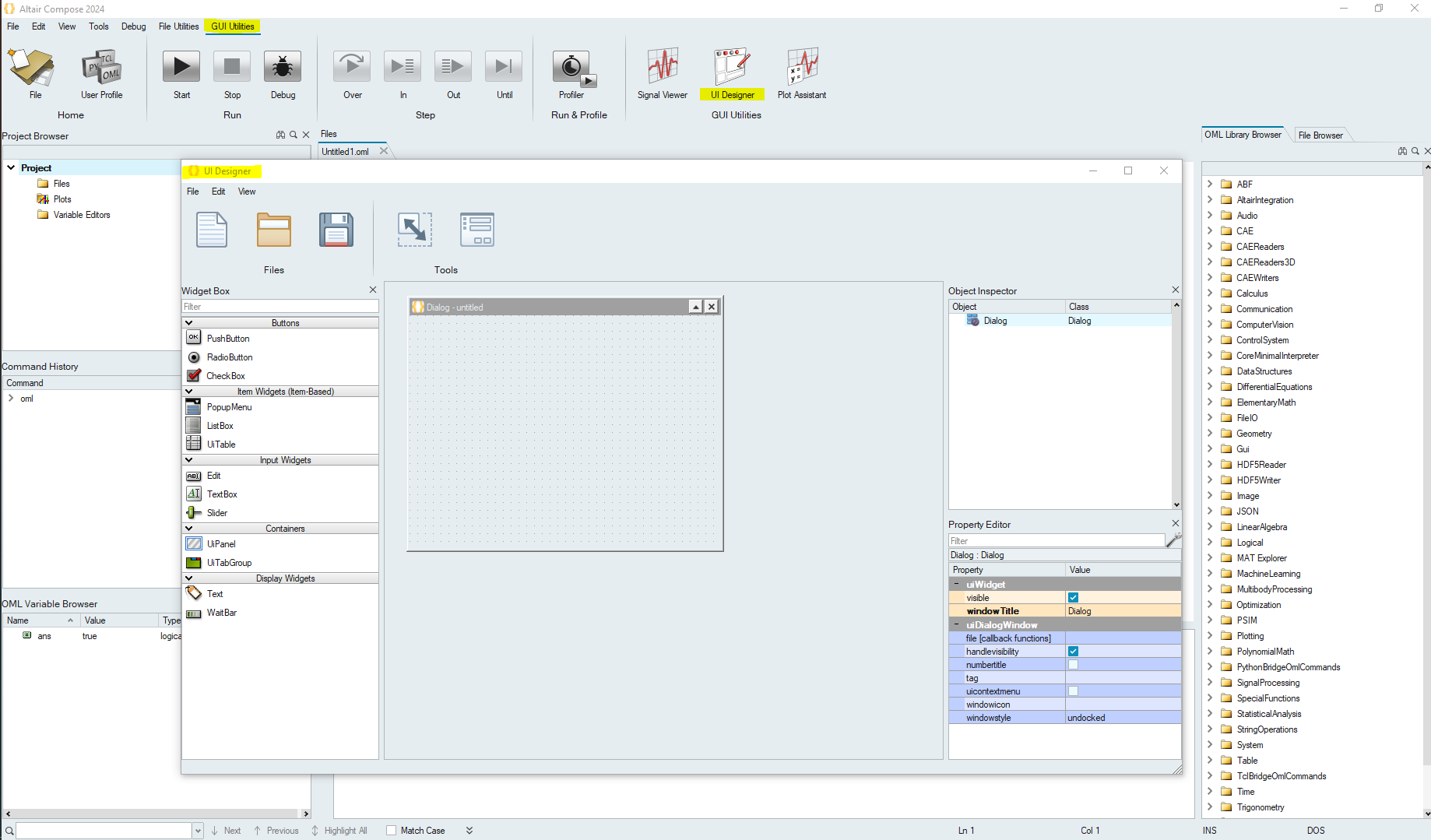This screenshot has height=840, width=1431.
Task: Close the Property Editor panel
Action: [1176, 523]
